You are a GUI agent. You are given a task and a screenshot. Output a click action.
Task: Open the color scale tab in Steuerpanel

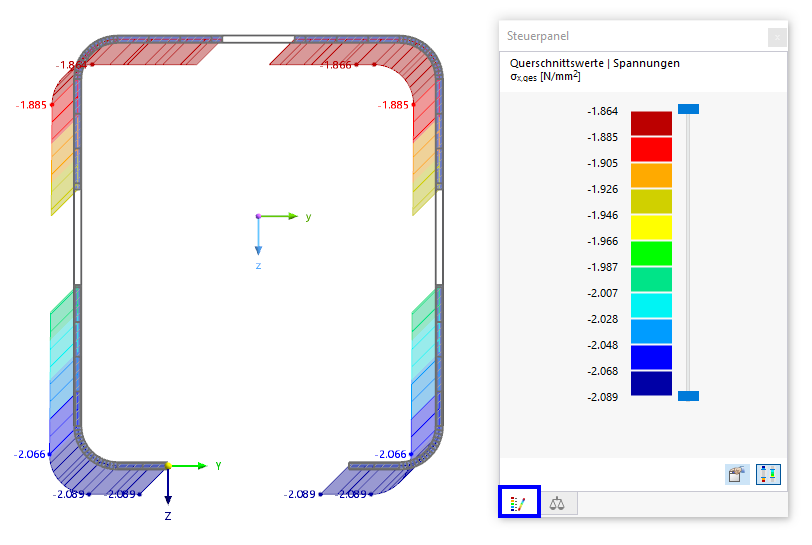pos(519,503)
